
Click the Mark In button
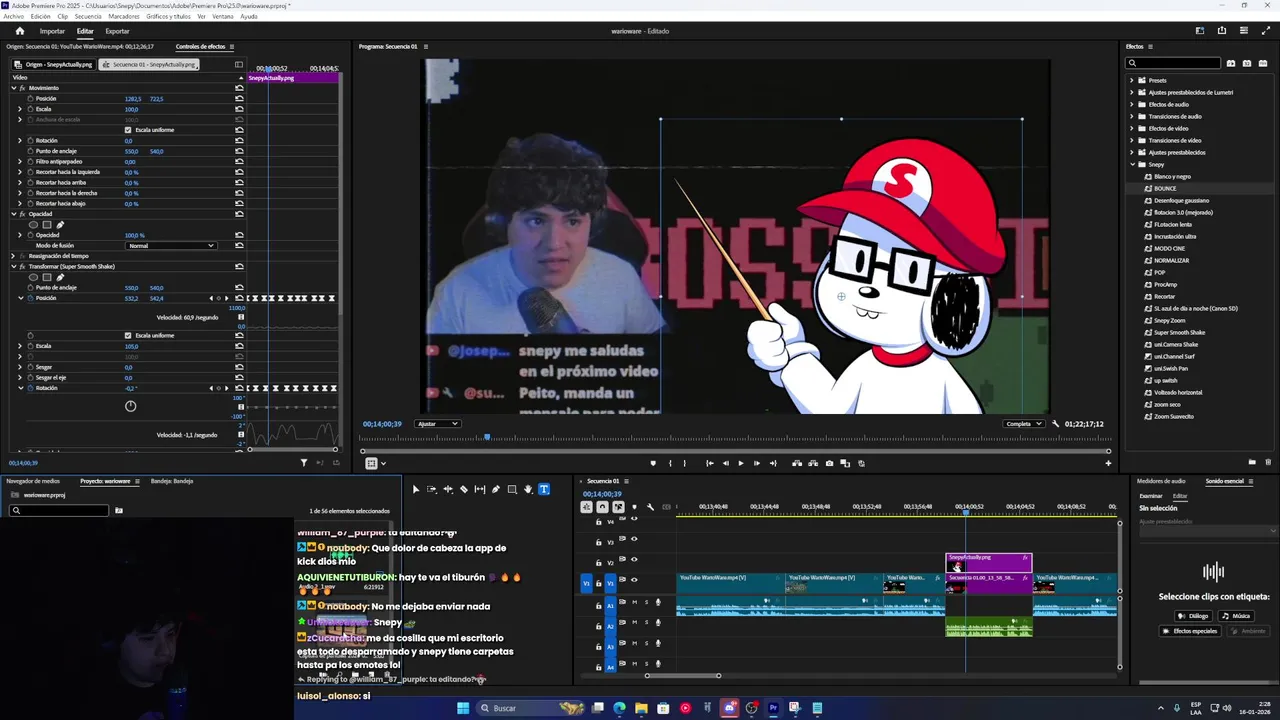pos(669,463)
